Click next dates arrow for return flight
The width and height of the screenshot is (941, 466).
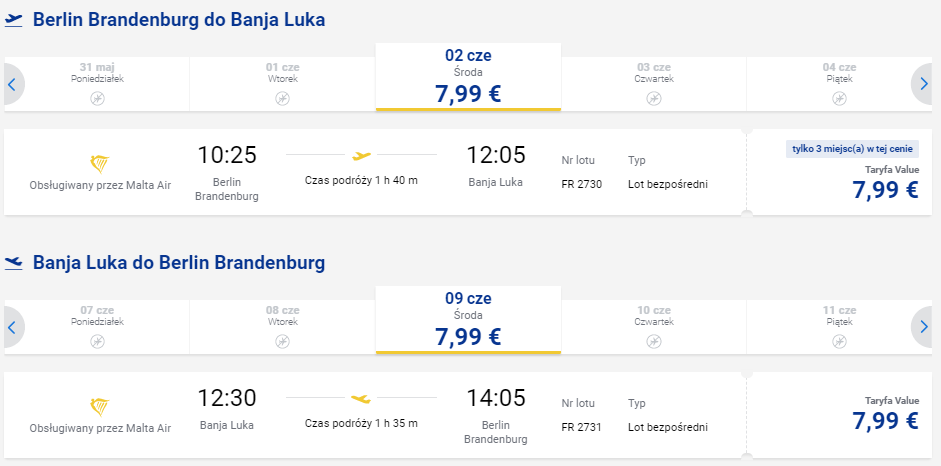(923, 327)
